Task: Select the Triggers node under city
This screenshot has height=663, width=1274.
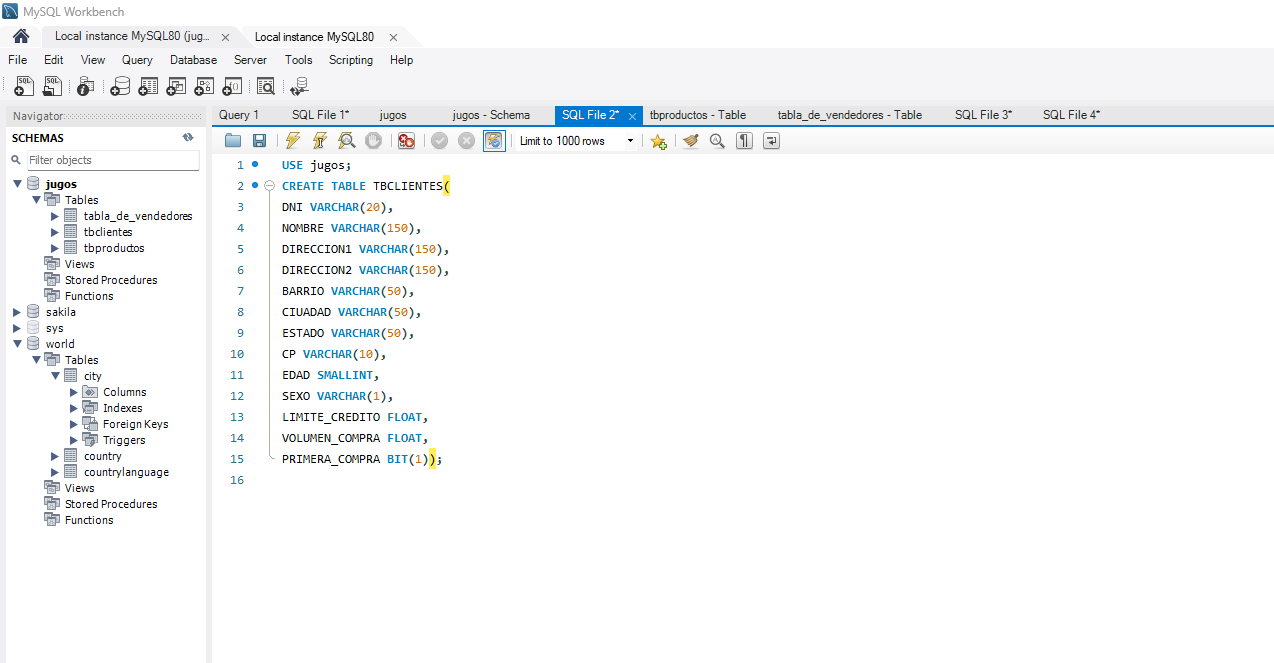Action: (x=124, y=440)
